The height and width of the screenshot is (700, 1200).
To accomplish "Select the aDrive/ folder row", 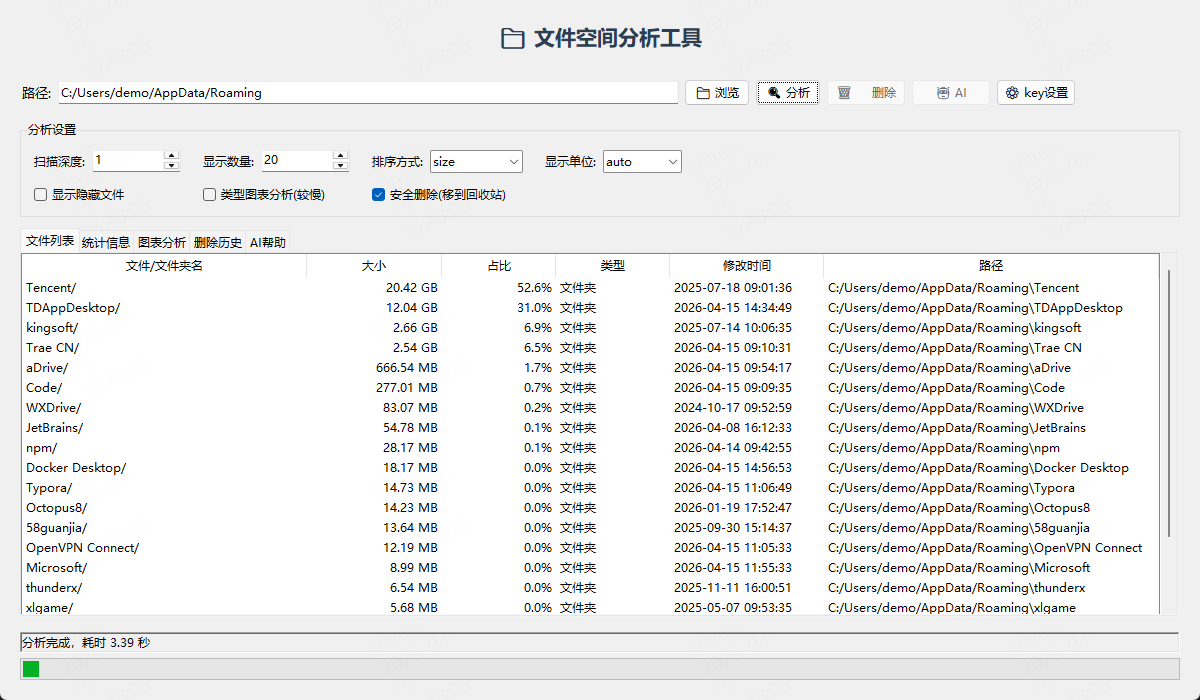I will (x=591, y=368).
